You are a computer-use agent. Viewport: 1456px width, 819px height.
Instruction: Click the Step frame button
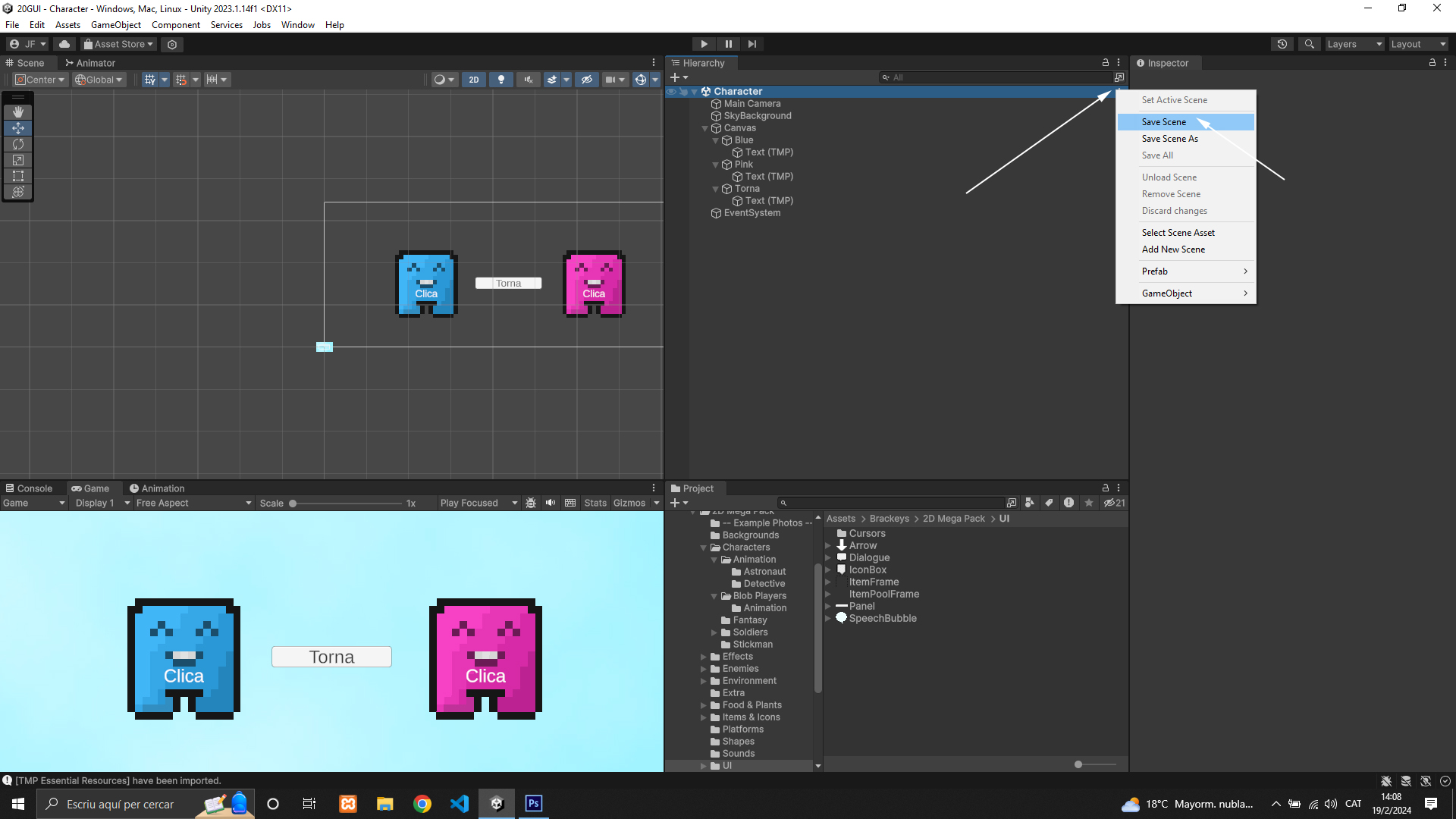[x=752, y=44]
